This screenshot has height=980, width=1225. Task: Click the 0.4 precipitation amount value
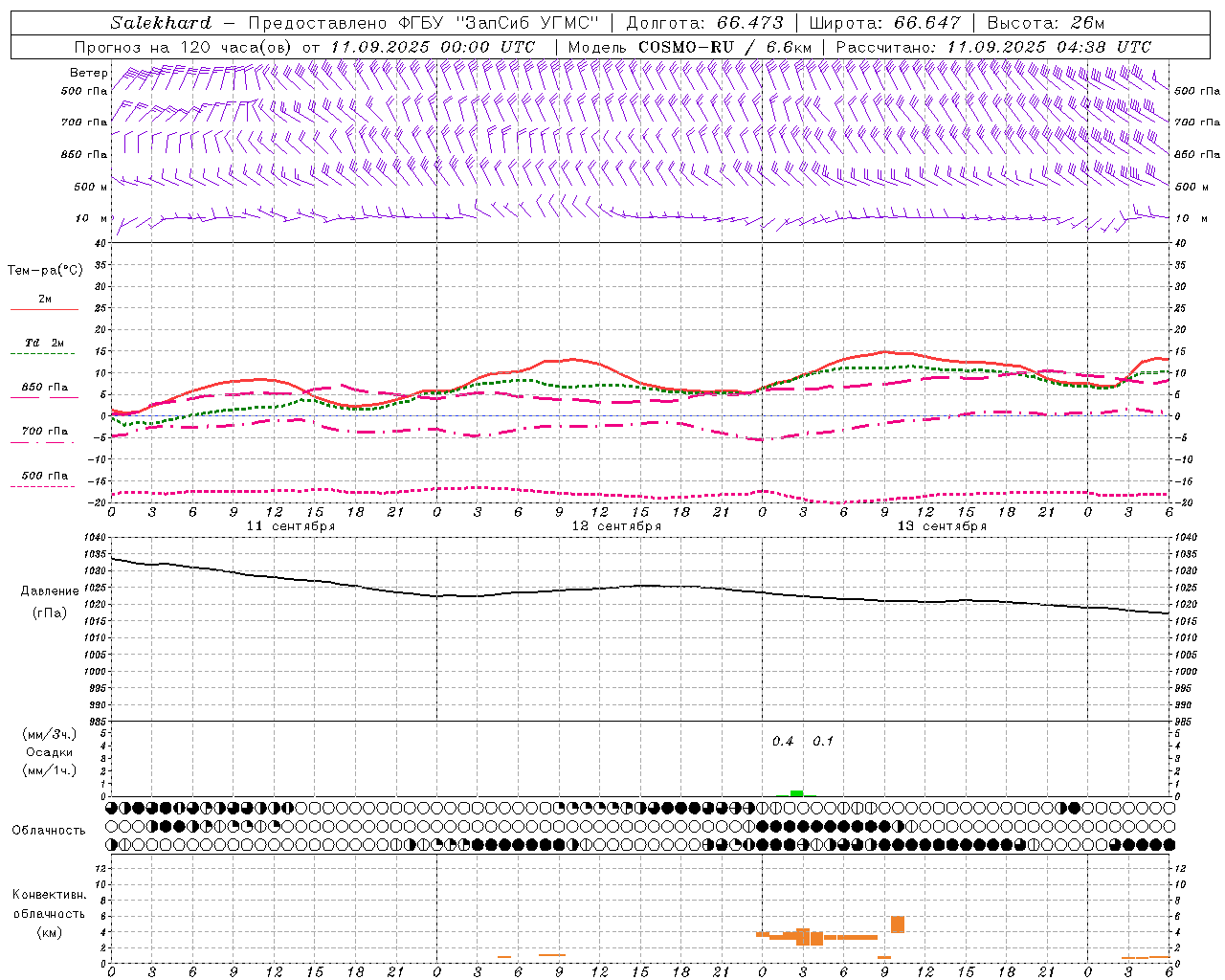click(x=783, y=741)
